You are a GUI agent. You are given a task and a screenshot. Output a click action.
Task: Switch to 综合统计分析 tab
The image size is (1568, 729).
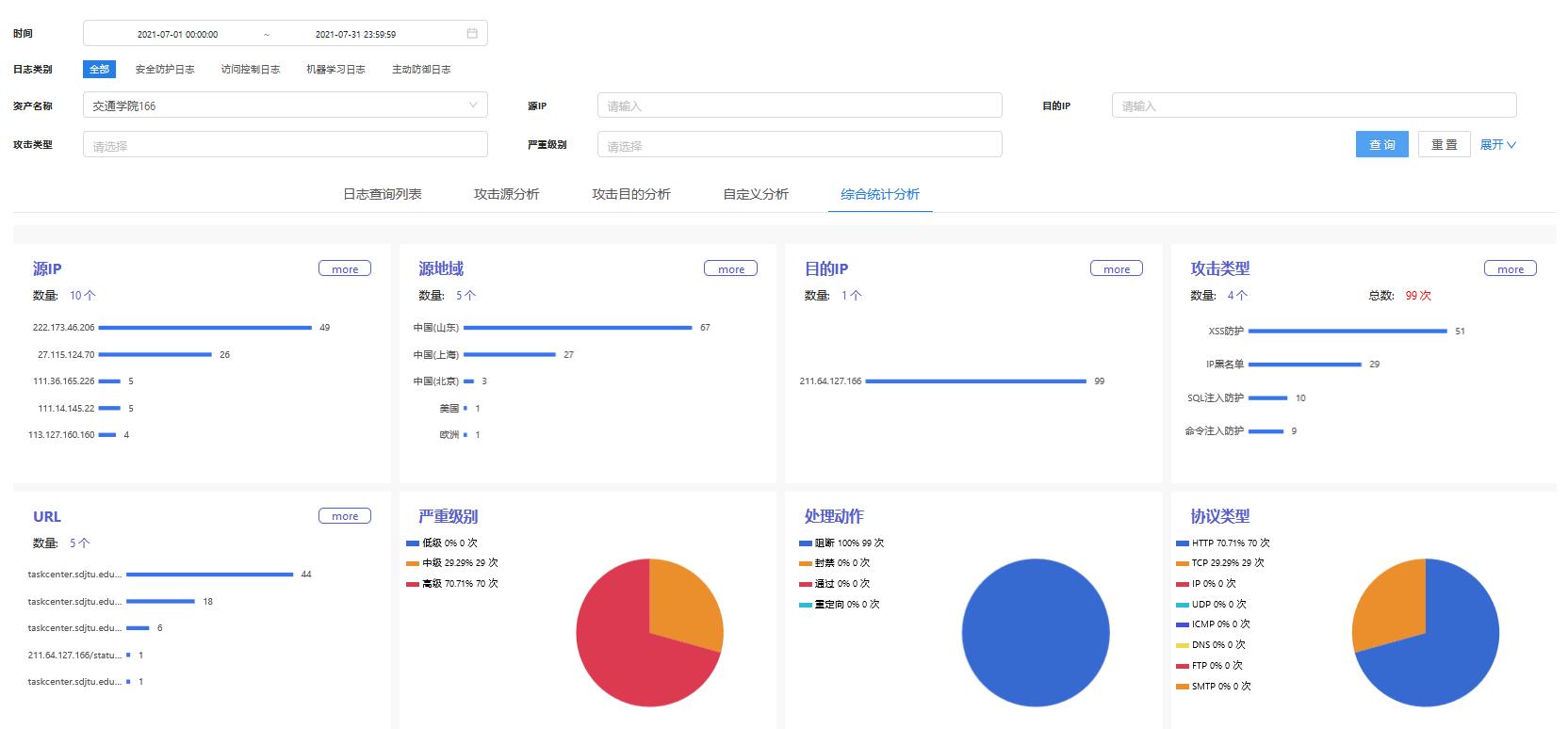tap(880, 194)
